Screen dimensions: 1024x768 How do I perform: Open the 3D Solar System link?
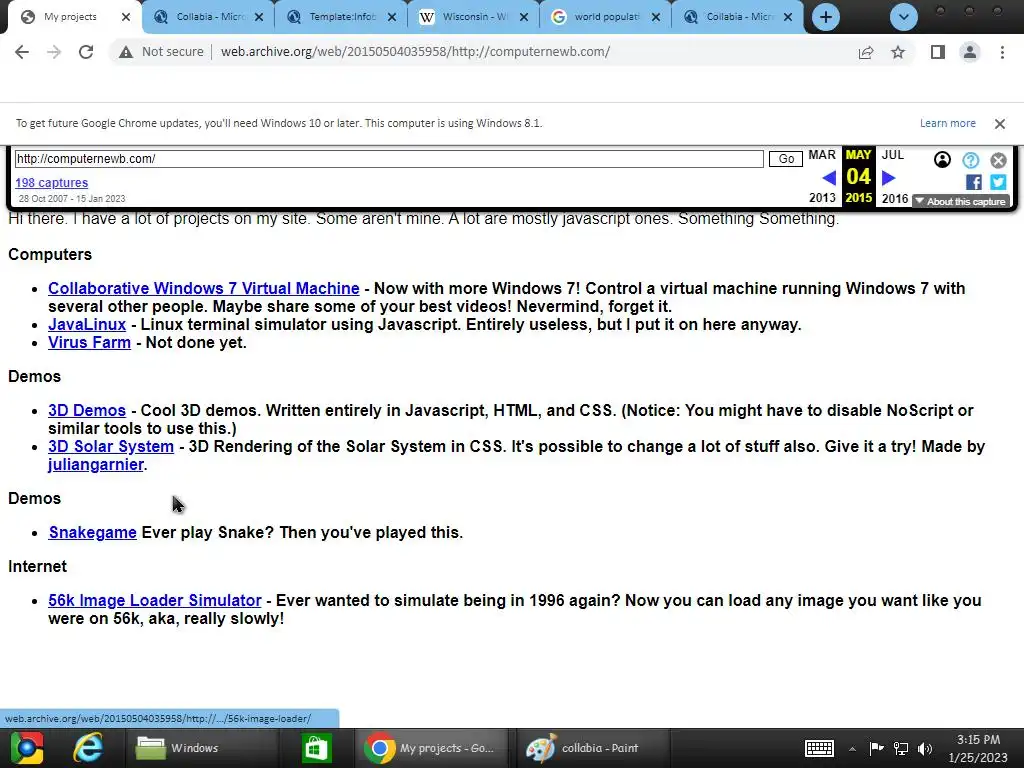pyautogui.click(x=111, y=446)
